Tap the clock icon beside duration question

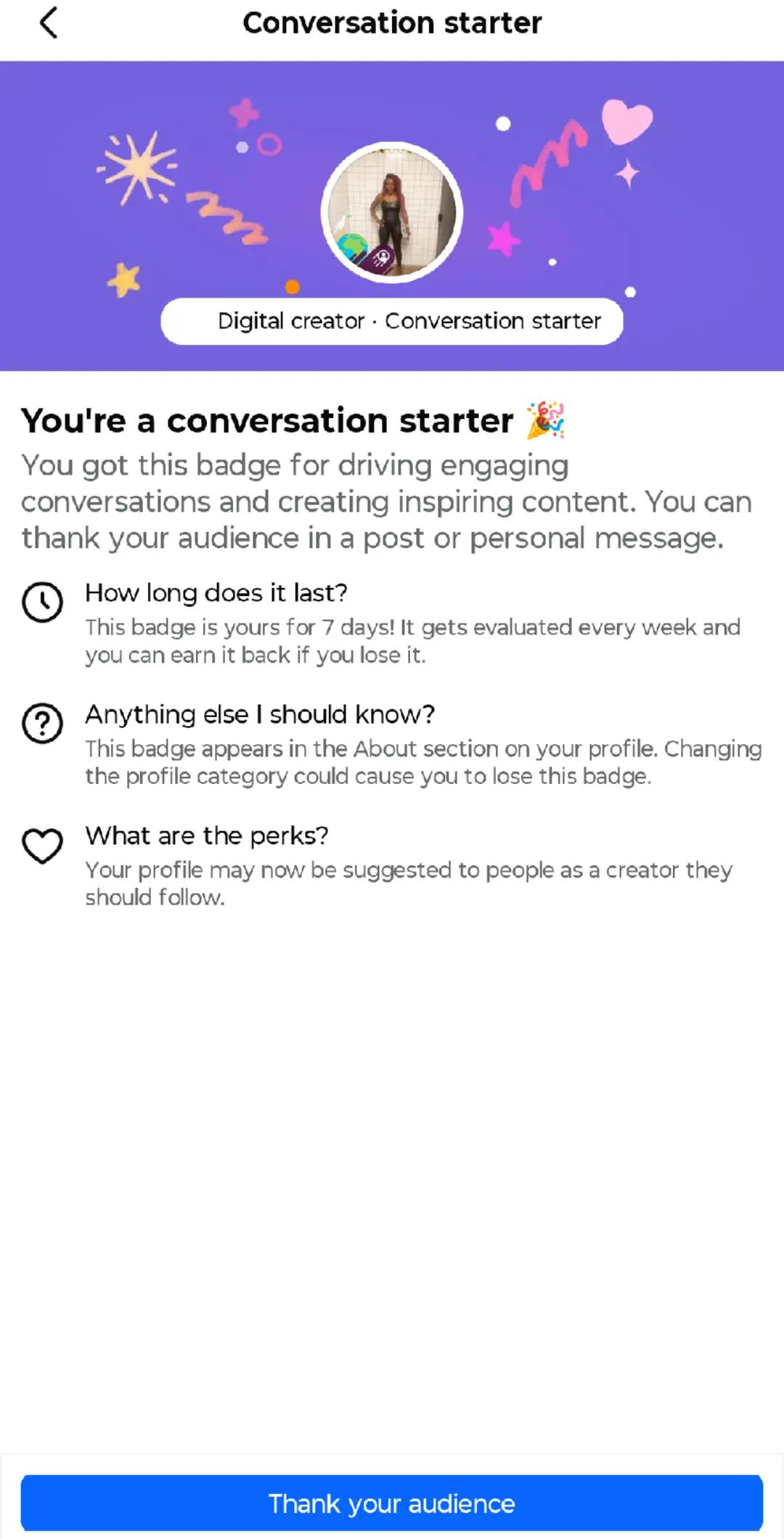click(x=42, y=602)
